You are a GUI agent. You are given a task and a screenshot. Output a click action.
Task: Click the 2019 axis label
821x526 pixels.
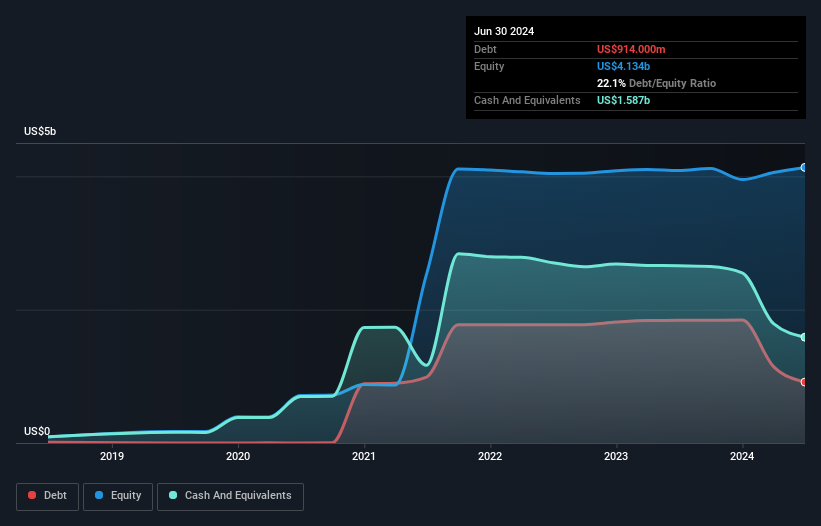112,456
